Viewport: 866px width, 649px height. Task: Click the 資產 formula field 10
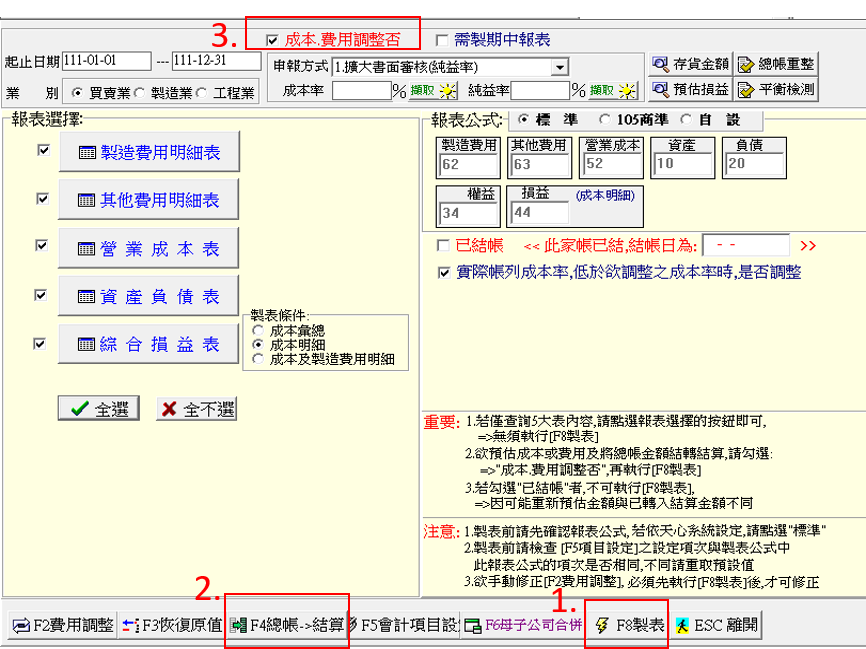[x=683, y=164]
